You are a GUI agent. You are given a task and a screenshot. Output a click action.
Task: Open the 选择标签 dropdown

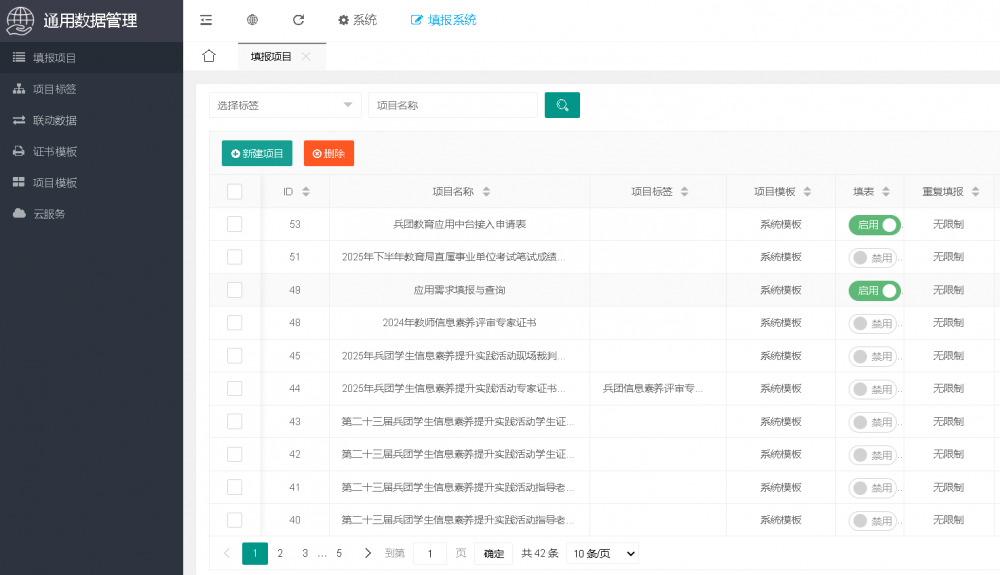285,105
